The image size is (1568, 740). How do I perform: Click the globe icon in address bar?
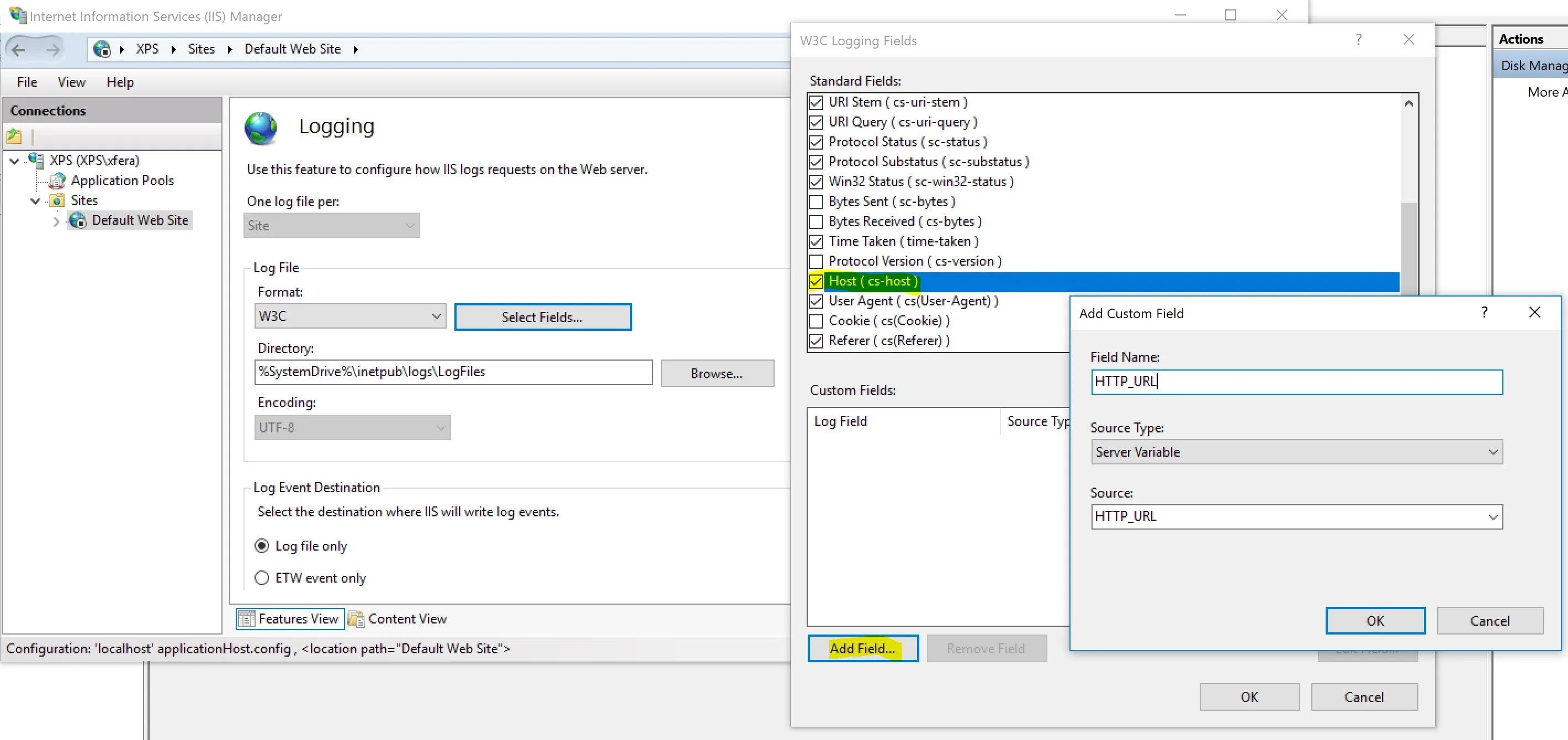(x=102, y=49)
